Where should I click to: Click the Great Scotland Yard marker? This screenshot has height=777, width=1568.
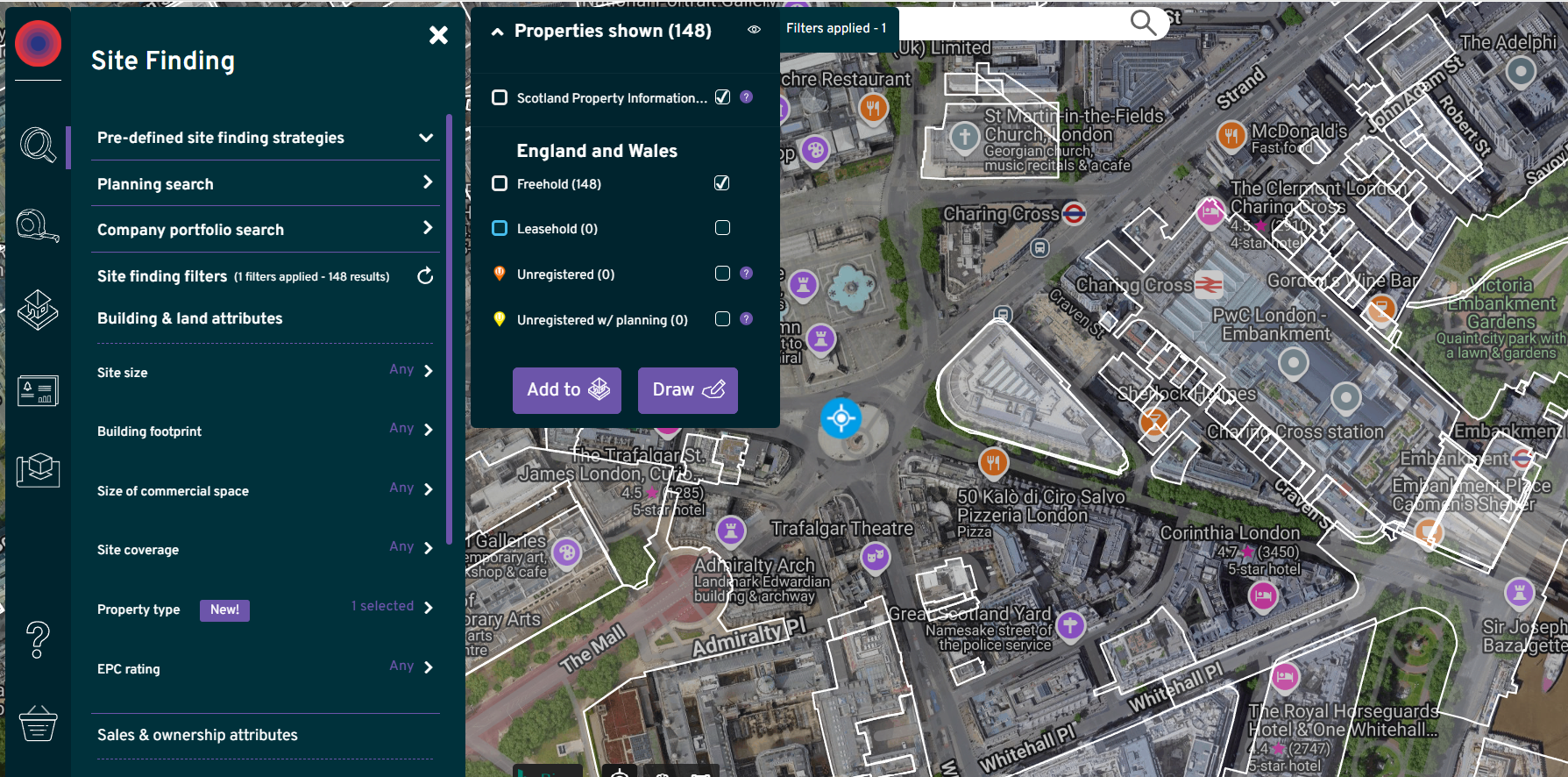pos(1070,625)
